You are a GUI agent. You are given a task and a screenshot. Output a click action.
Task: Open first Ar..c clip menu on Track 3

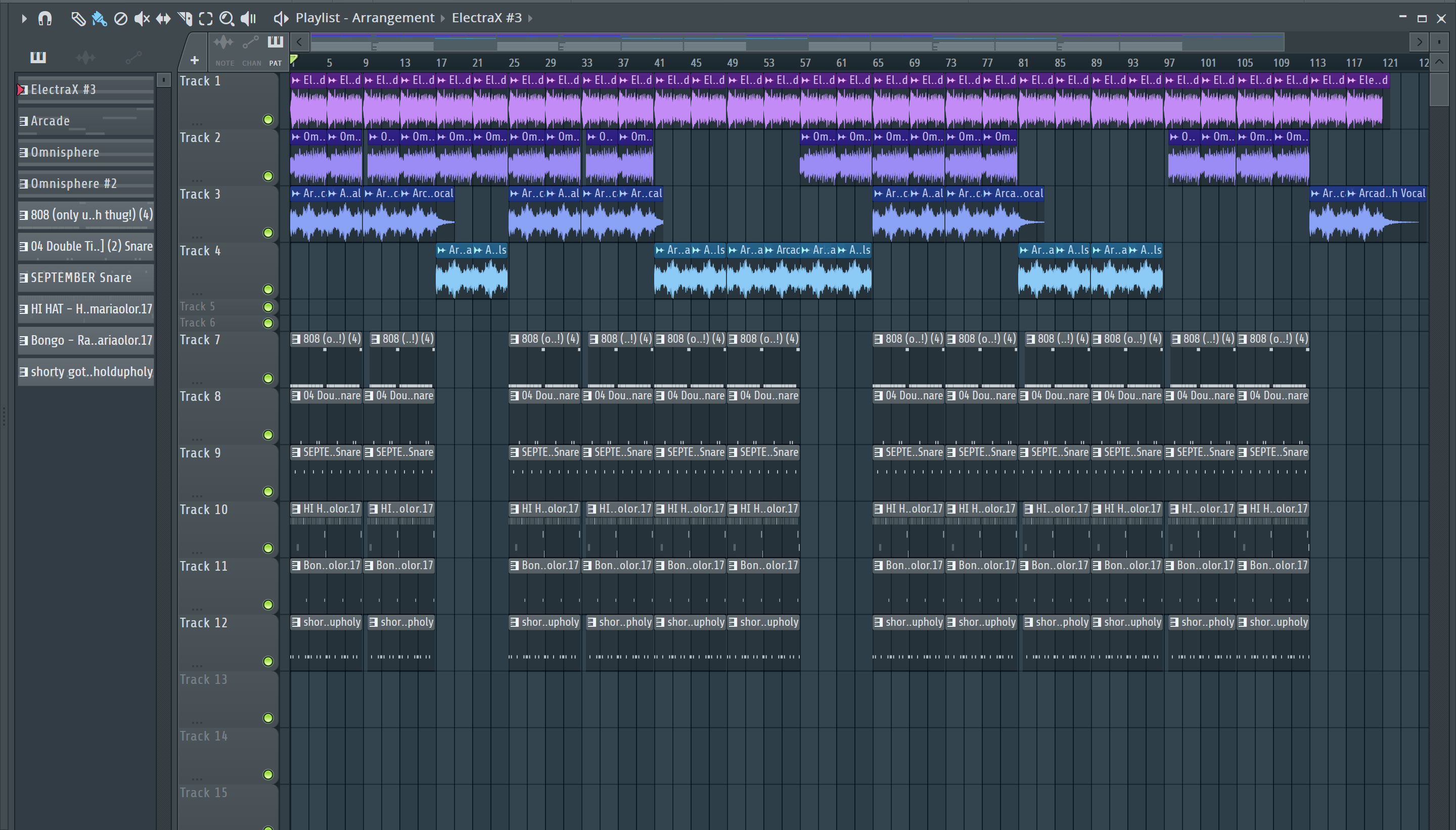click(296, 193)
